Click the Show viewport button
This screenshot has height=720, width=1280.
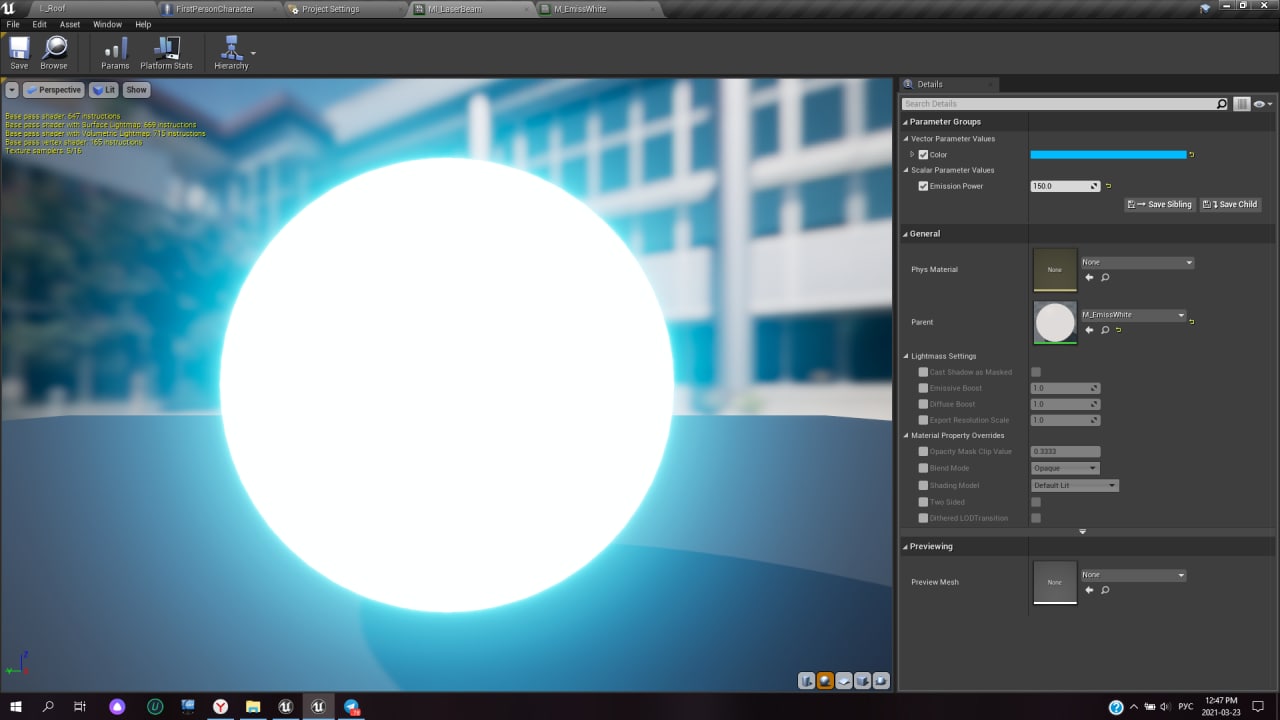coord(136,90)
